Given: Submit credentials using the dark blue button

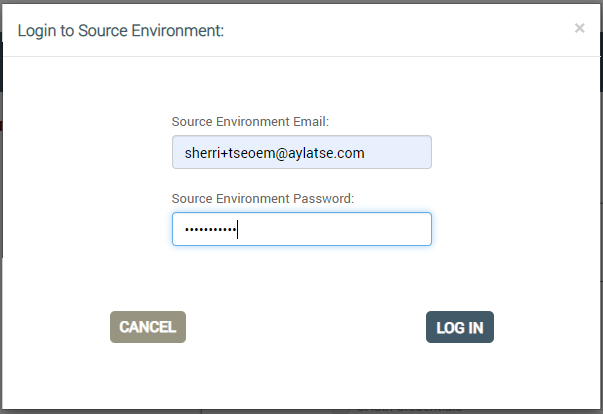Looking at the screenshot, I should (x=460, y=327).
